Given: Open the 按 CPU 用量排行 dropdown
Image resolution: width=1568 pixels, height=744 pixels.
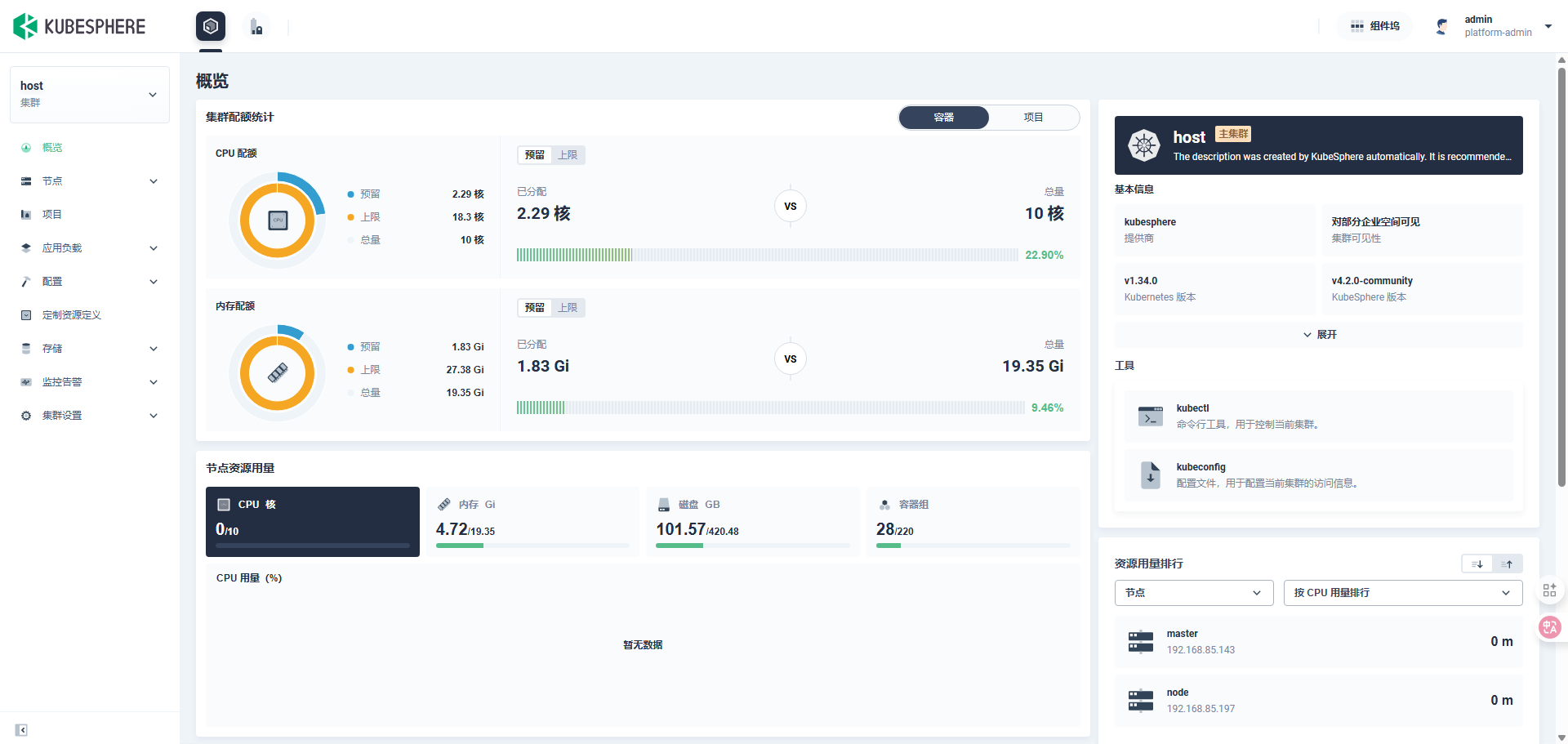Looking at the screenshot, I should coord(1403,593).
